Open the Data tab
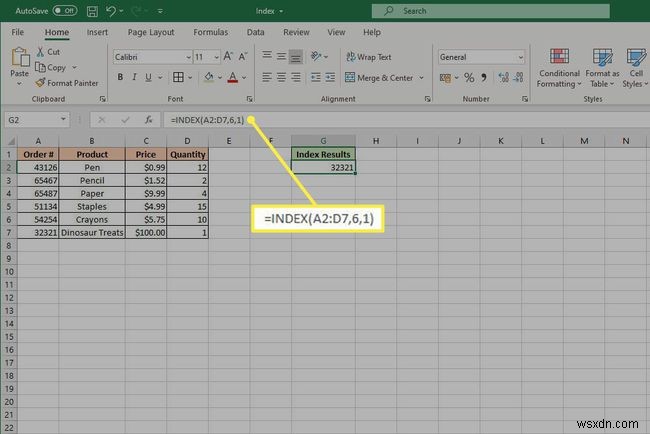 point(255,32)
